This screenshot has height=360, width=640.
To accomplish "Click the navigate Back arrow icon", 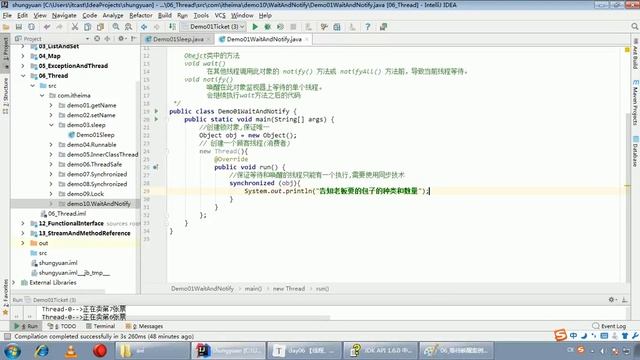I will (144, 27).
